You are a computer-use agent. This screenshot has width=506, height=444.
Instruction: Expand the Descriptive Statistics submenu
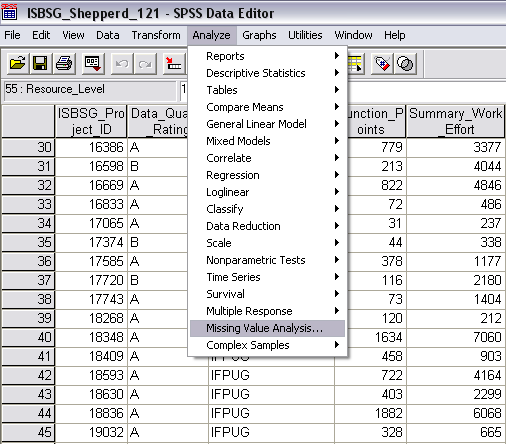point(267,73)
